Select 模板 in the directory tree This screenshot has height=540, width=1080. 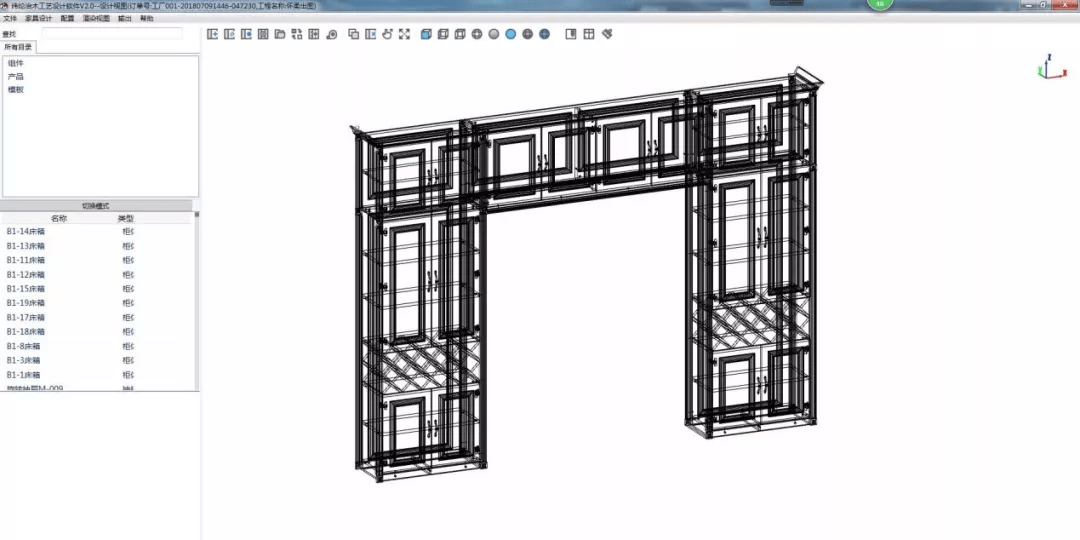(x=16, y=89)
